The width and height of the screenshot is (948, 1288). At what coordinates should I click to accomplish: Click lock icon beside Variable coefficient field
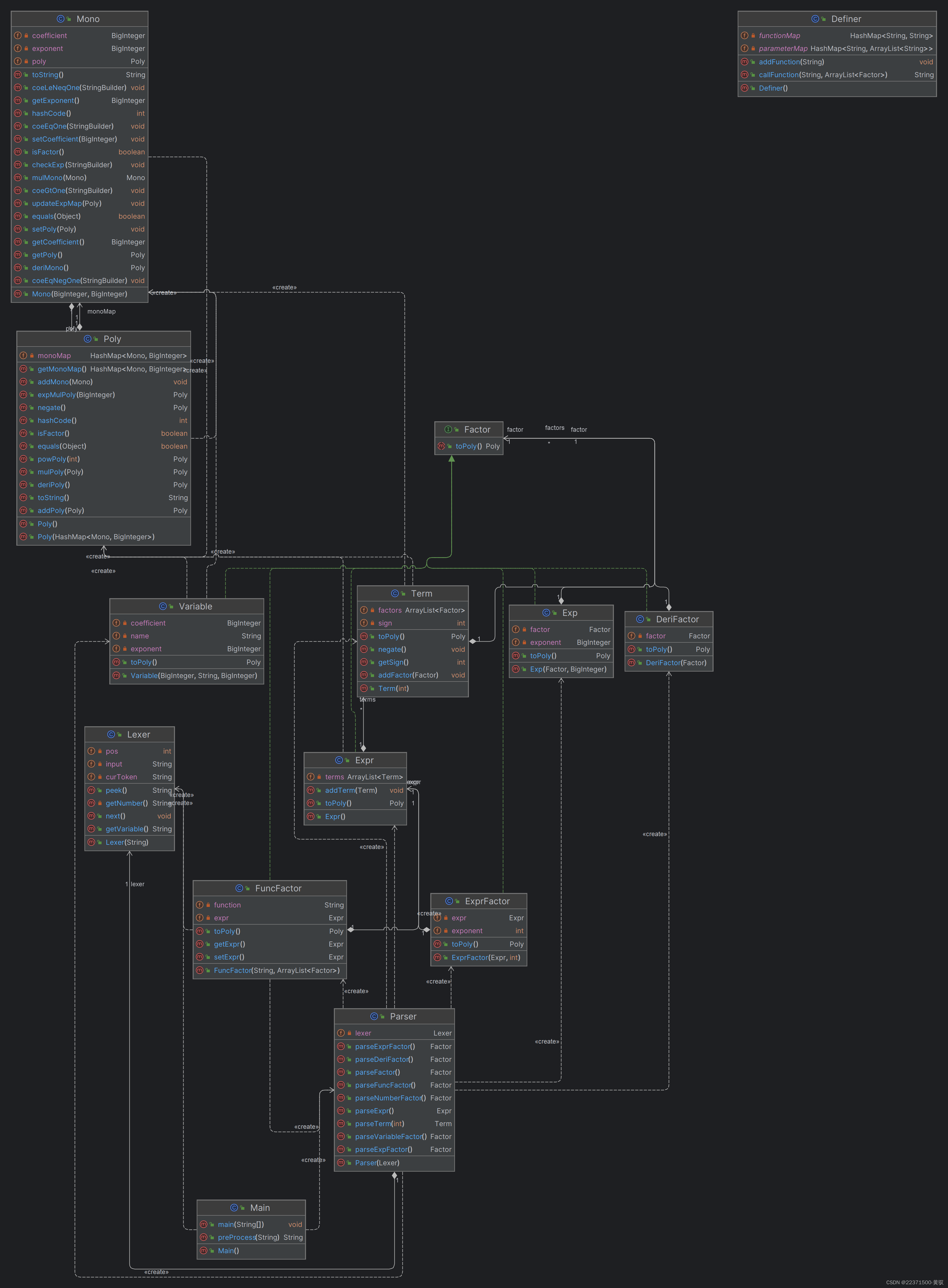coord(125,623)
